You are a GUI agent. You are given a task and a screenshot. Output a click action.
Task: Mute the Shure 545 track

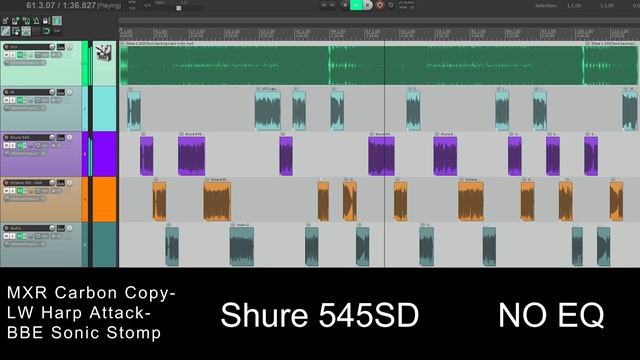coord(6,145)
